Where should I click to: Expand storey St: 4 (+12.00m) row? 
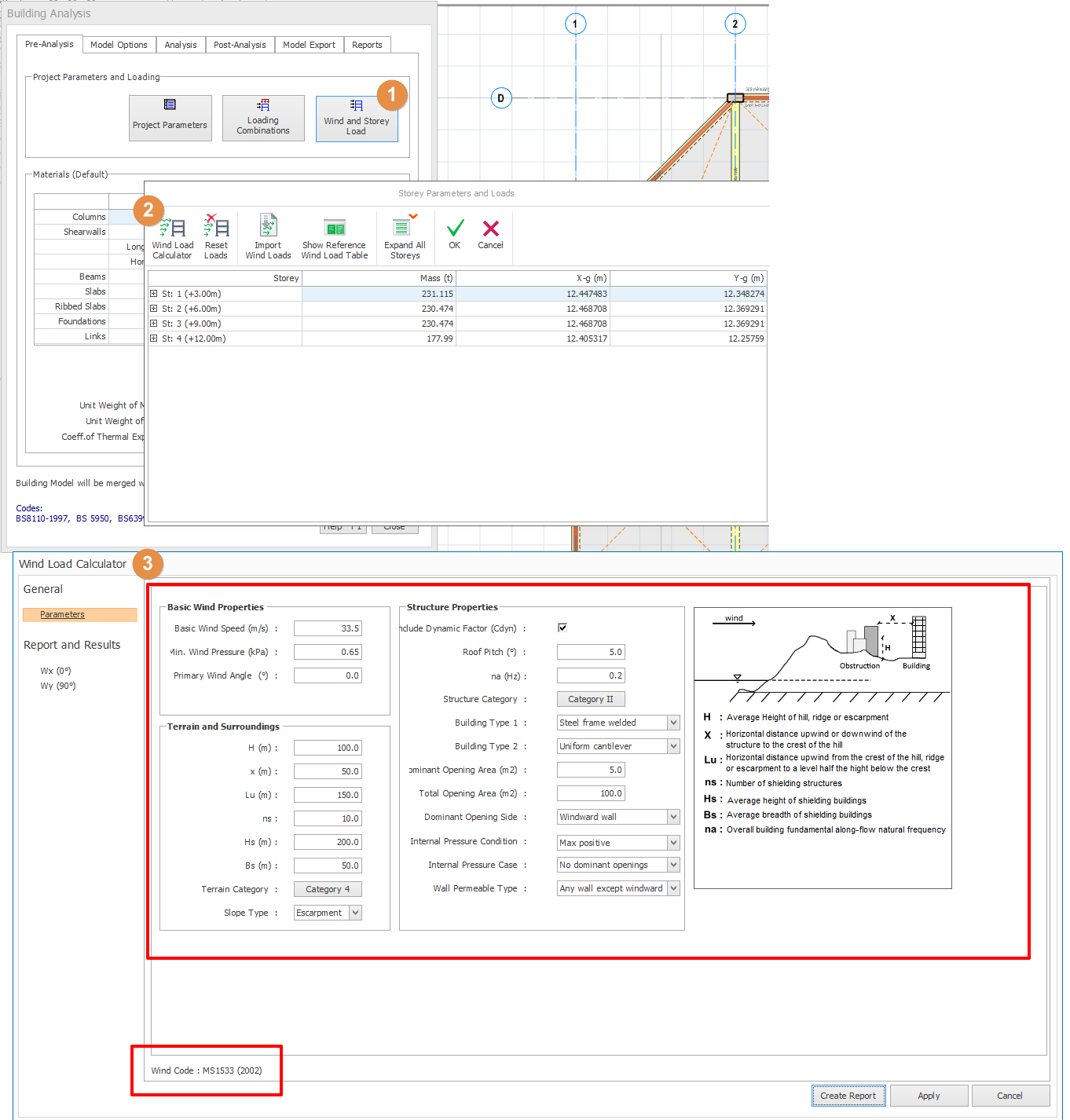click(x=154, y=339)
